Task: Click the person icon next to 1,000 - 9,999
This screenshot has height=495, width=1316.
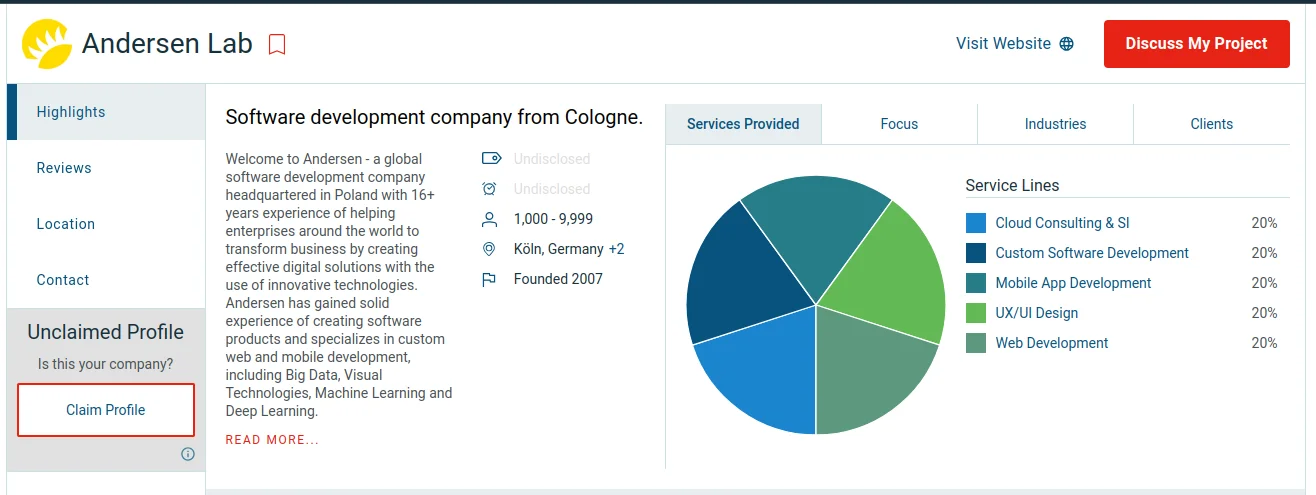Action: click(489, 219)
